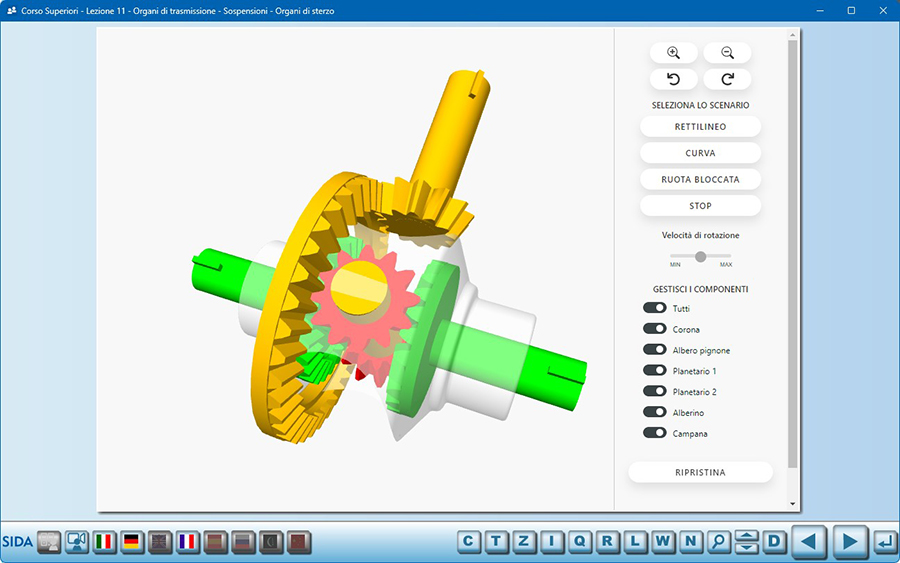900x563 pixels.
Task: Toggle the Tutti components switch
Action: [x=655, y=308]
